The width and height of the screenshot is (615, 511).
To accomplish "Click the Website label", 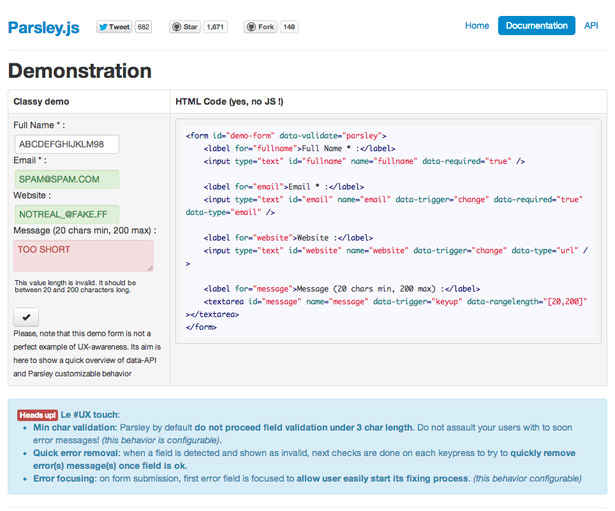I will point(32,195).
